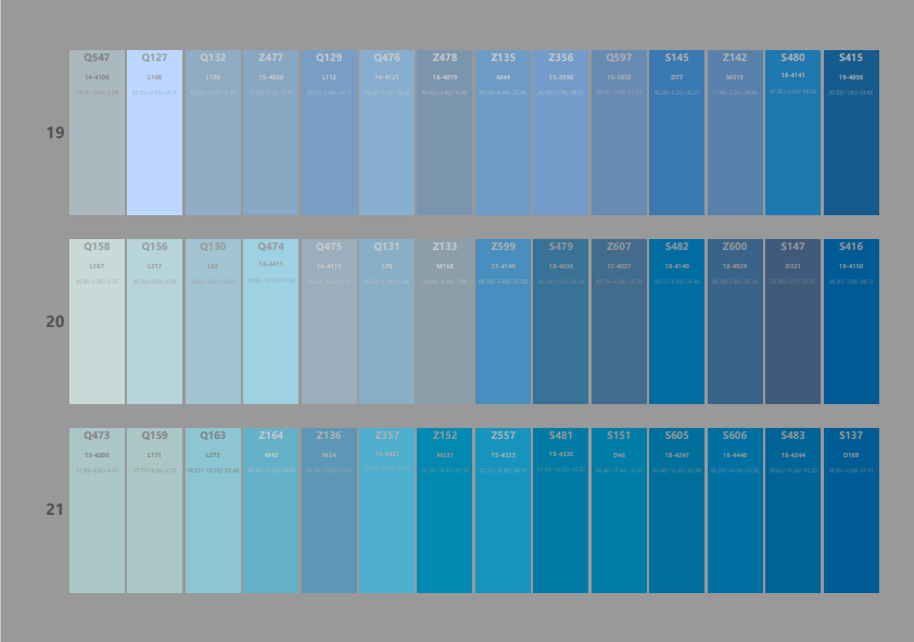Click the S147 navy swatch

(793, 321)
